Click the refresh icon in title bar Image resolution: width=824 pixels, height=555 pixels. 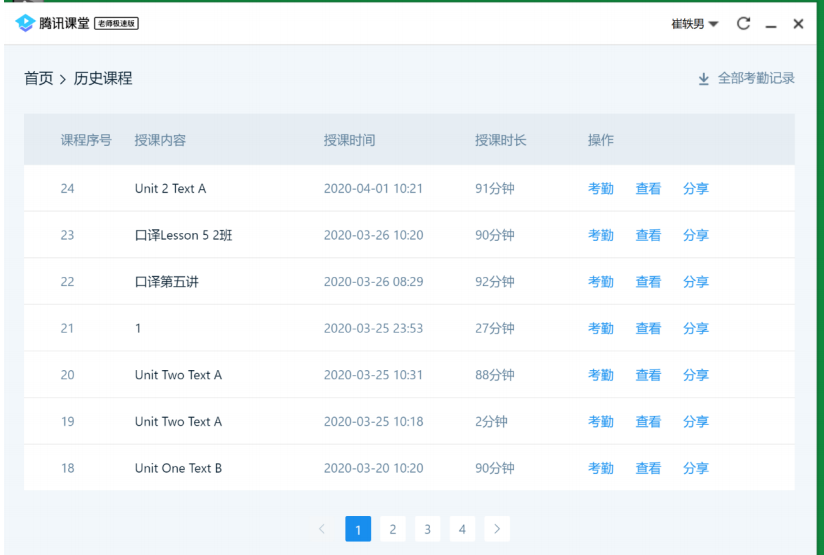[x=743, y=24]
